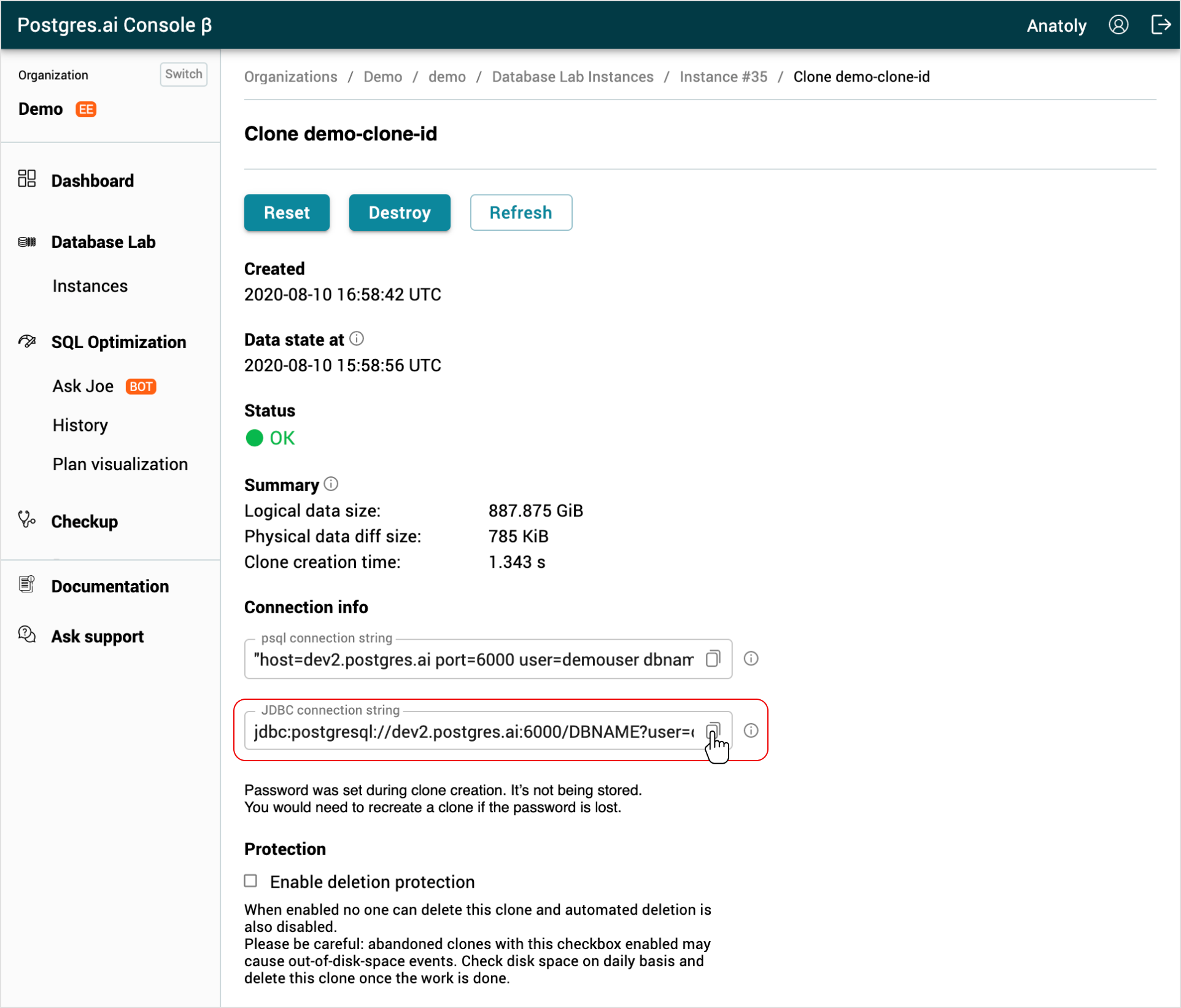This screenshot has width=1181, height=1008.
Task: Go to capitalized Demo breadcrumb
Action: 383,77
